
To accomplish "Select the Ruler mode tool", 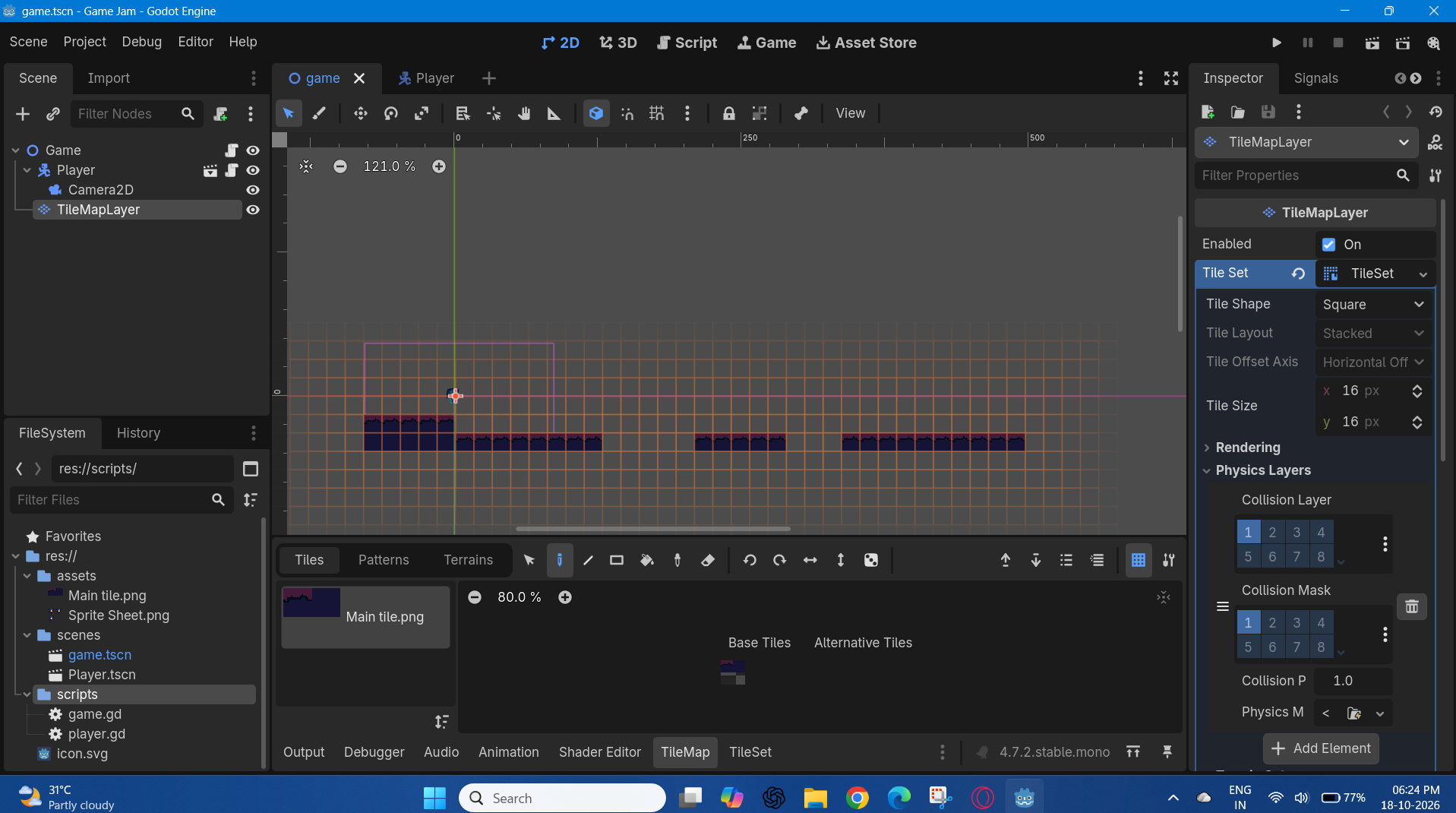I will pos(554,113).
